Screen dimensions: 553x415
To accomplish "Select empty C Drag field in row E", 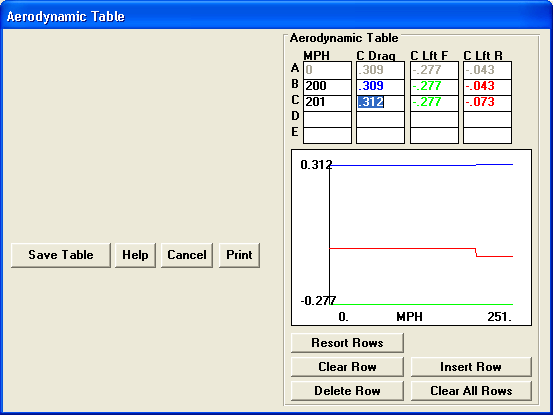I will click(x=380, y=135).
